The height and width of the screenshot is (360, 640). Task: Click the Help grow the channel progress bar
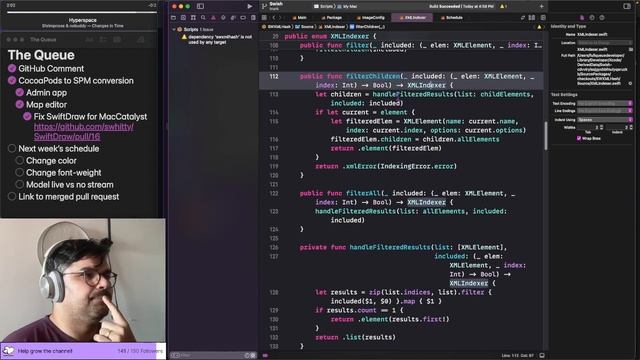83,351
